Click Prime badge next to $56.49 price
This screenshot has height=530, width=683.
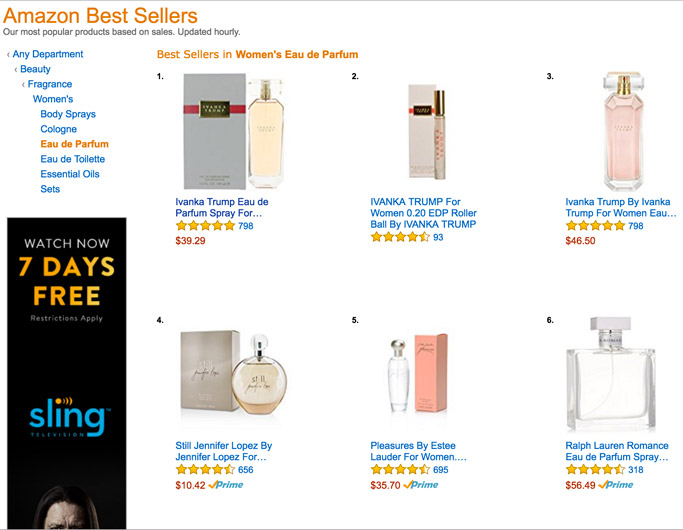617,485
